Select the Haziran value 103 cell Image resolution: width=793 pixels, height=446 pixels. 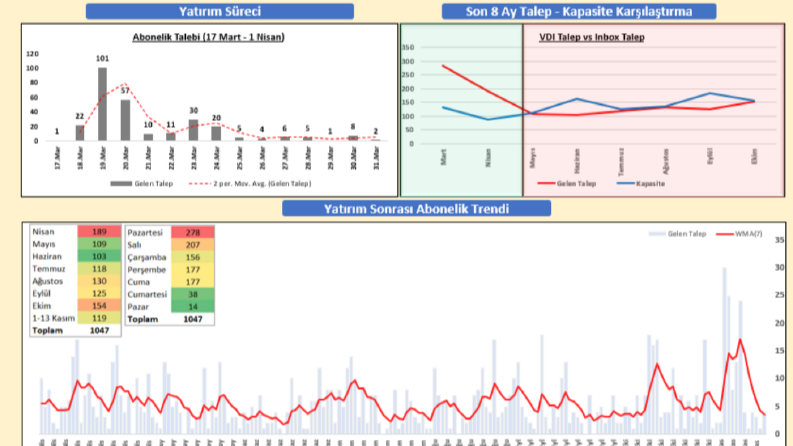click(99, 256)
